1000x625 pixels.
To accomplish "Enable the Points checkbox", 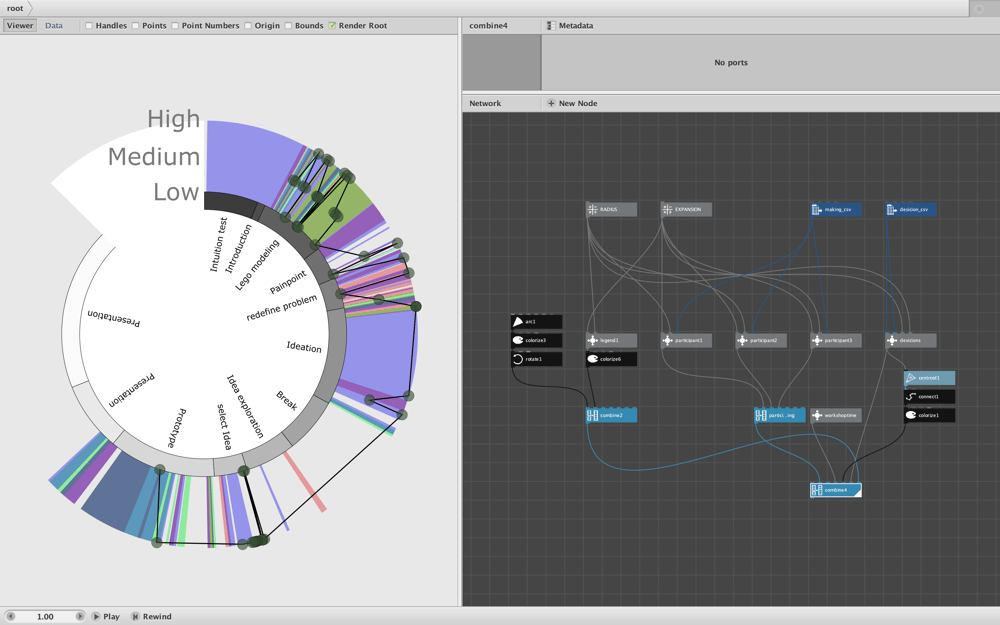I will click(x=136, y=26).
